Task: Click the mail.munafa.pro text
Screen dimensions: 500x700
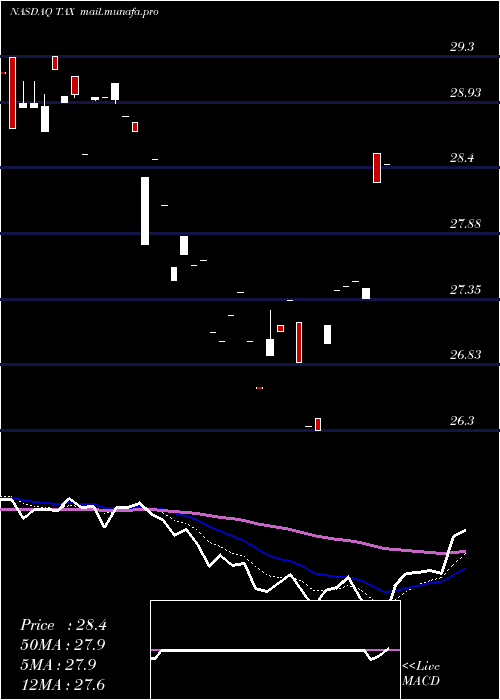Action: click(x=120, y=12)
